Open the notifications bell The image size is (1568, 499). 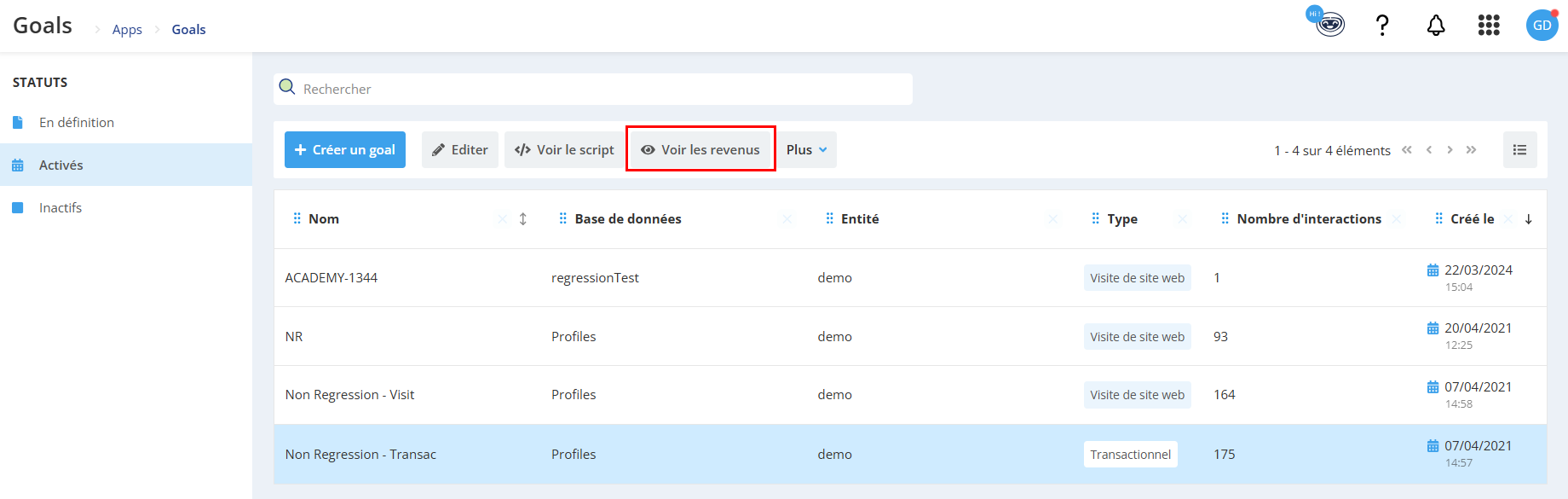1436,26
